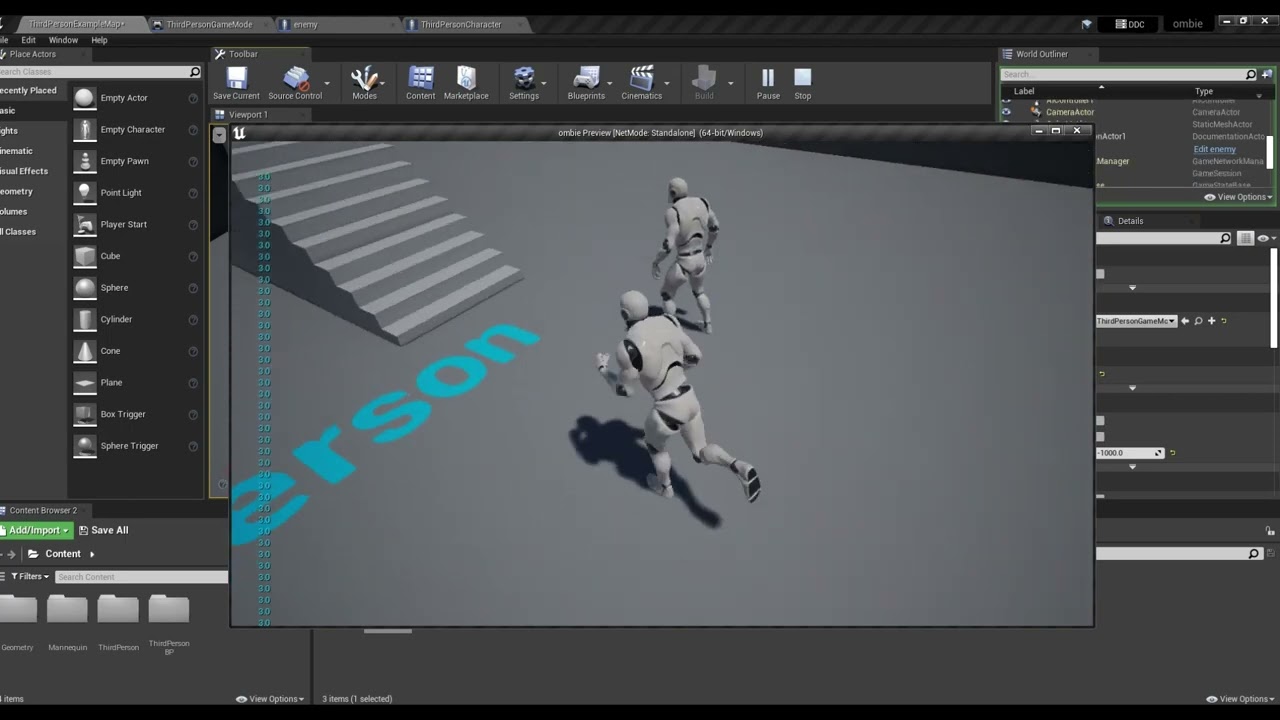Open the Settings toolbar icon
The width and height of the screenshot is (1280, 720).
(x=524, y=78)
